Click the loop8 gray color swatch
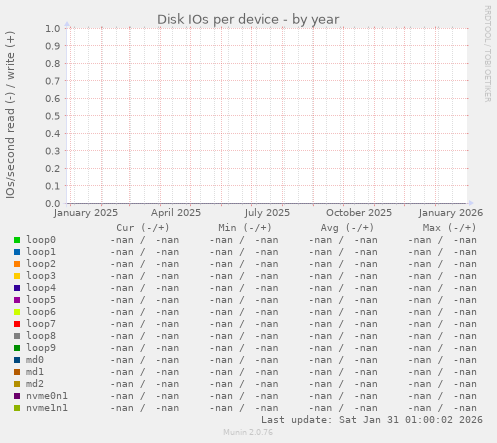 (17, 336)
